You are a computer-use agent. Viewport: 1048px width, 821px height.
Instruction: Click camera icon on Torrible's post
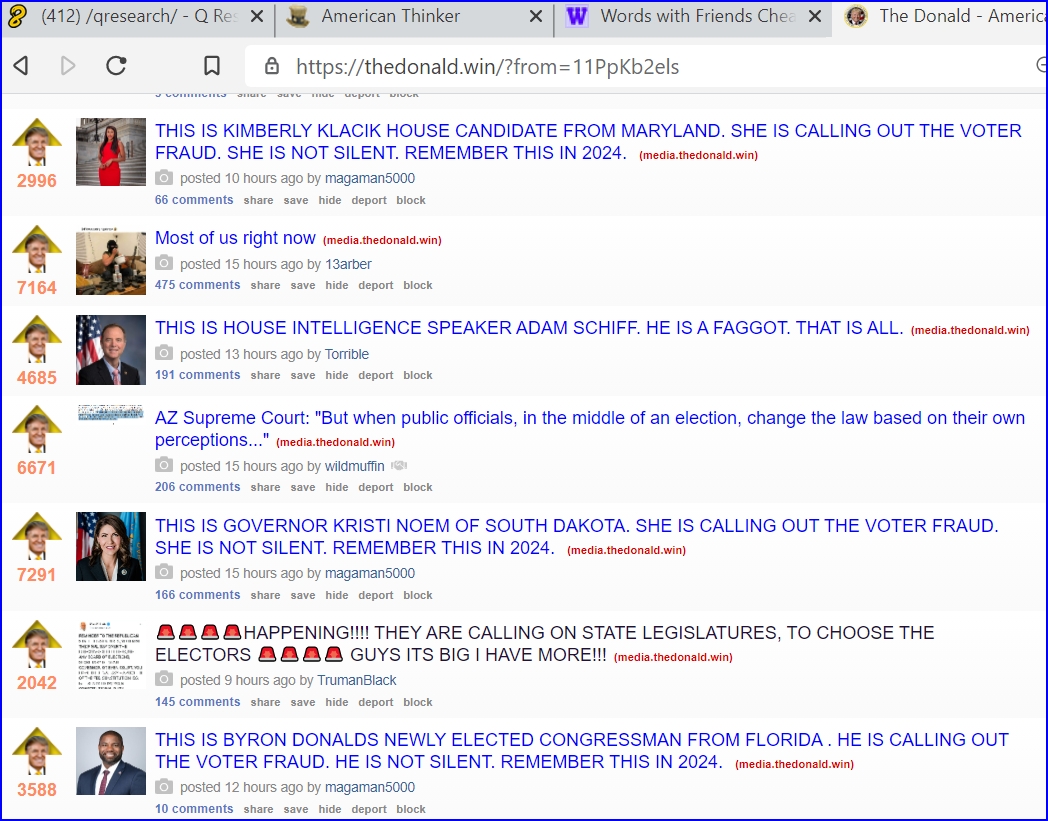(164, 353)
